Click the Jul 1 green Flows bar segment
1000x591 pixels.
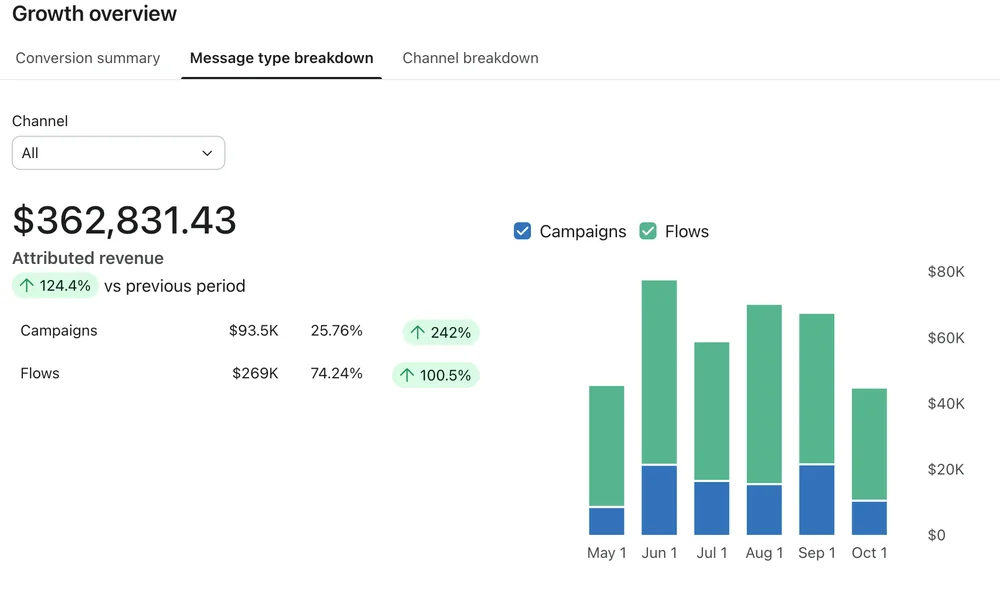point(712,411)
